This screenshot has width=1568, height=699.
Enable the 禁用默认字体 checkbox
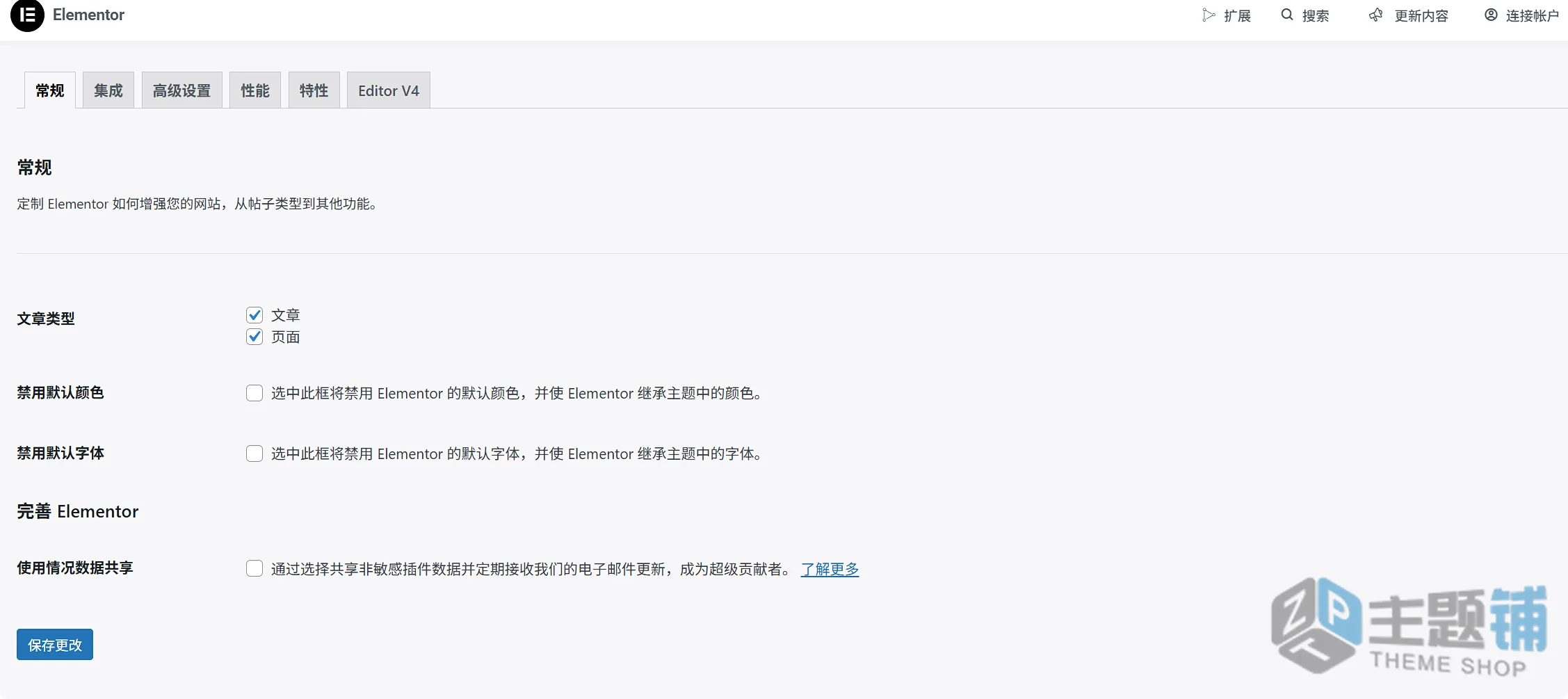(254, 453)
